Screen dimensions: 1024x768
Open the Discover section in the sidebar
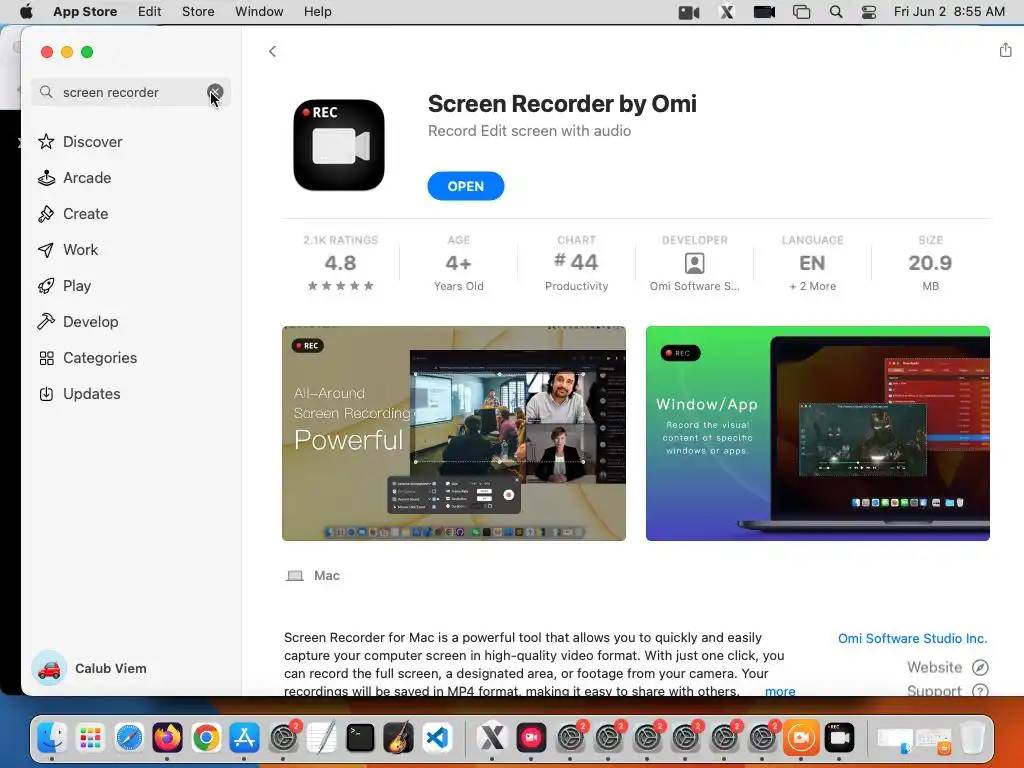click(x=80, y=142)
